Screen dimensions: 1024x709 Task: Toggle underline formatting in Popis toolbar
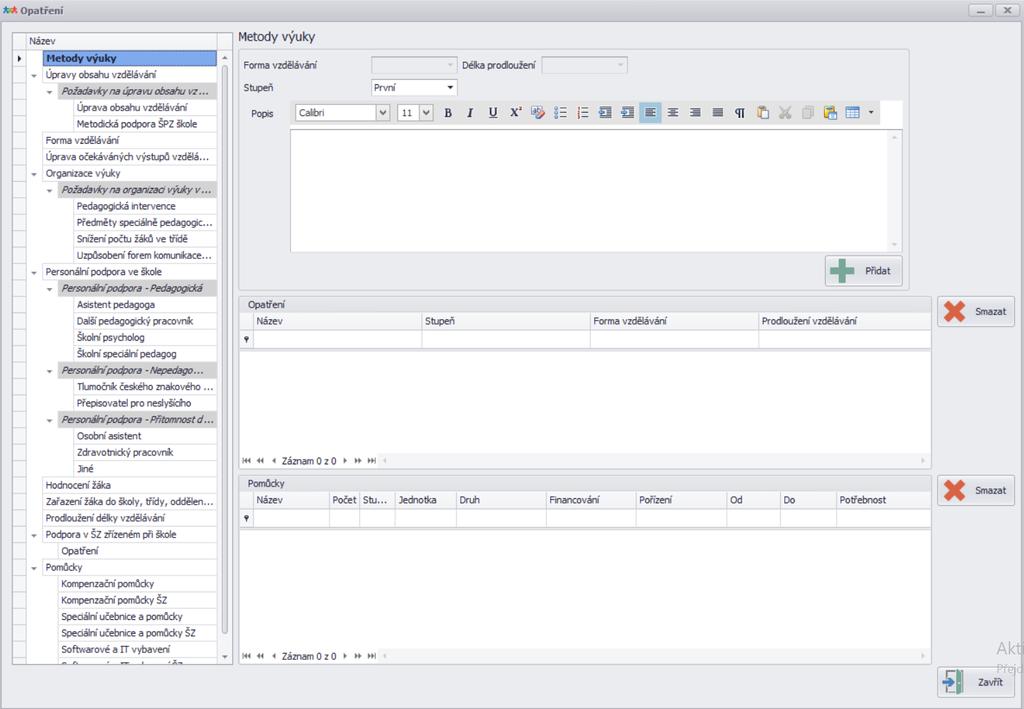(x=493, y=113)
